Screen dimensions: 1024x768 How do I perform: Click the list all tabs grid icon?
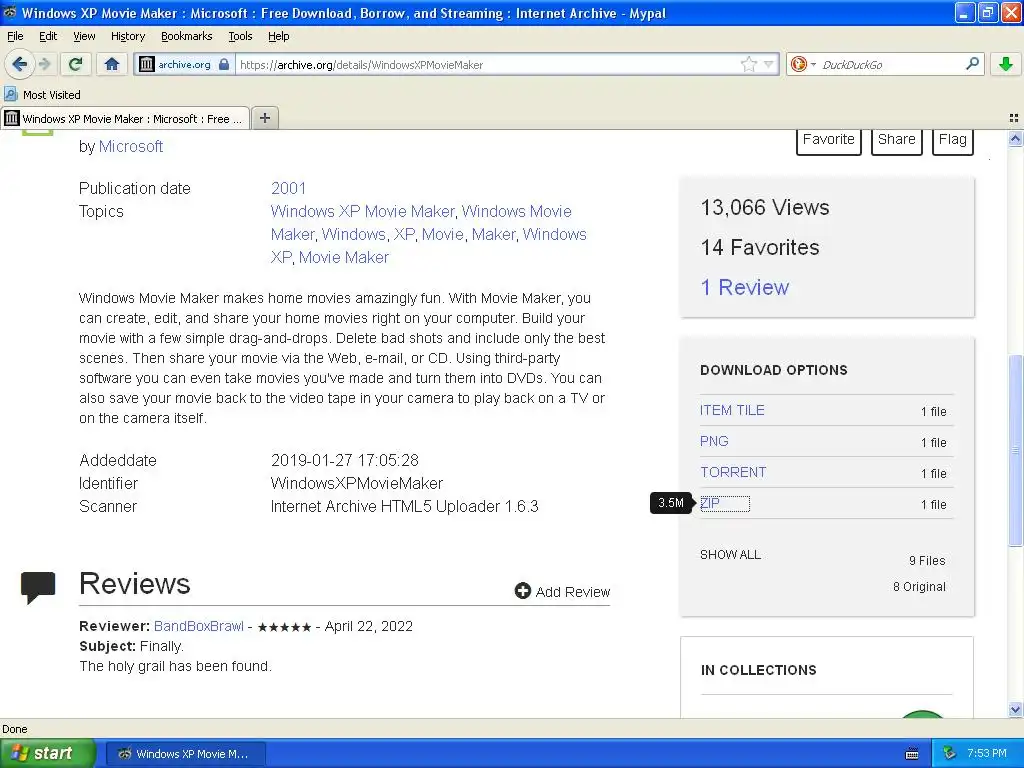pyautogui.click(x=1014, y=118)
